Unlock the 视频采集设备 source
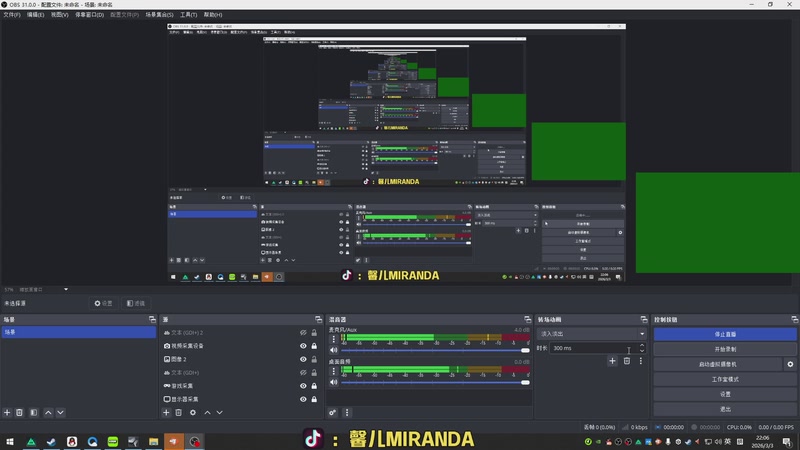Viewport: 800px width, 450px height. [x=314, y=346]
